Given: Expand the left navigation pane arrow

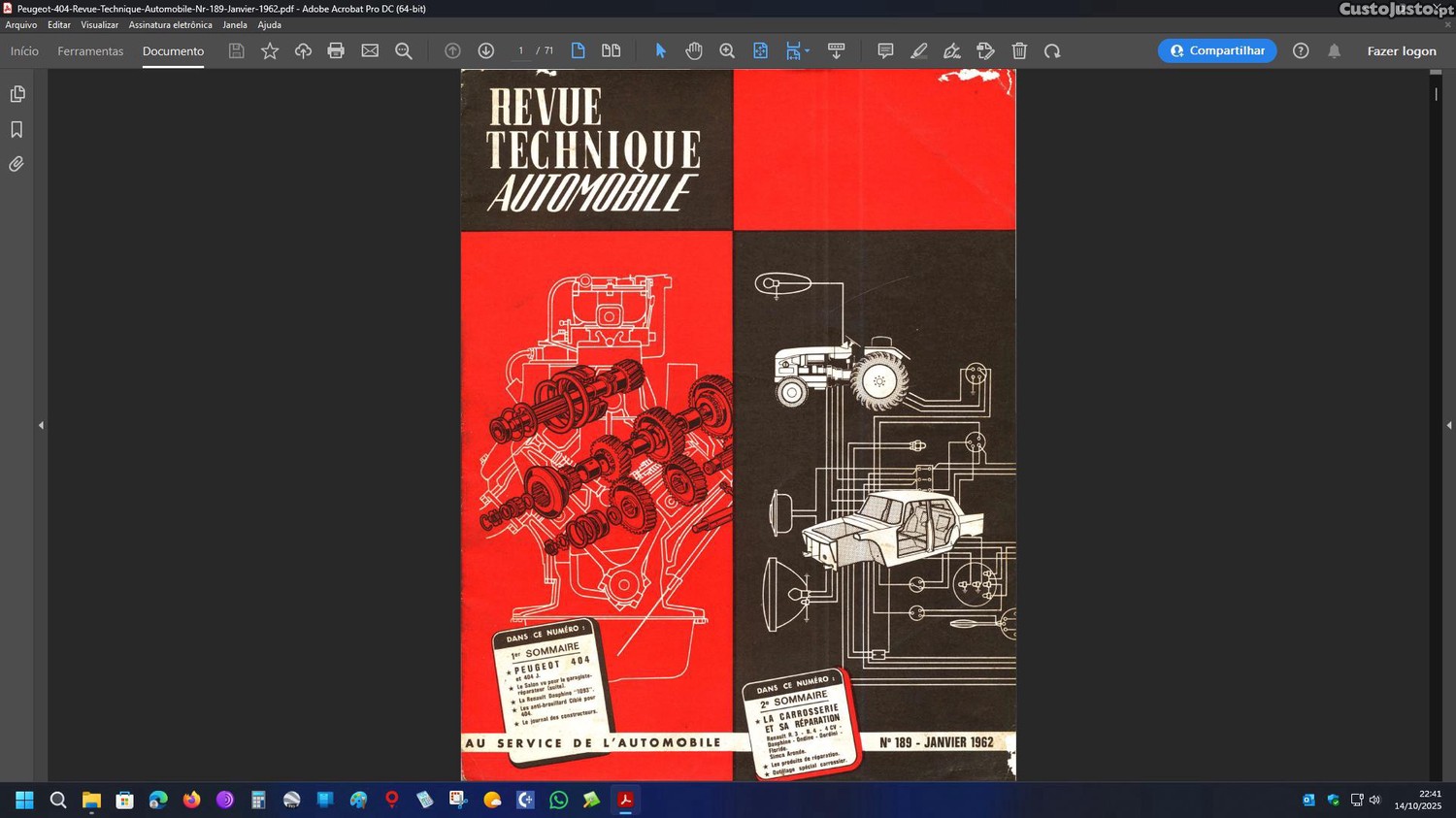Looking at the screenshot, I should [x=41, y=425].
